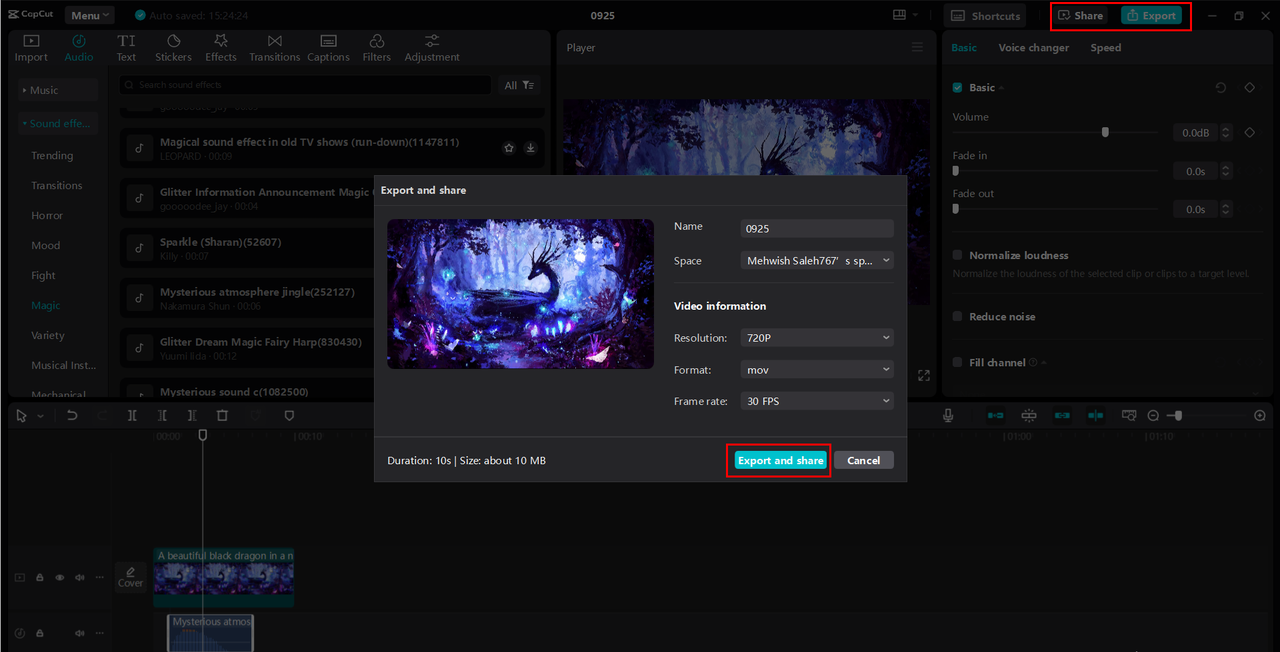This screenshot has width=1280, height=652.
Task: Lock the audio track
Action: [x=40, y=633]
